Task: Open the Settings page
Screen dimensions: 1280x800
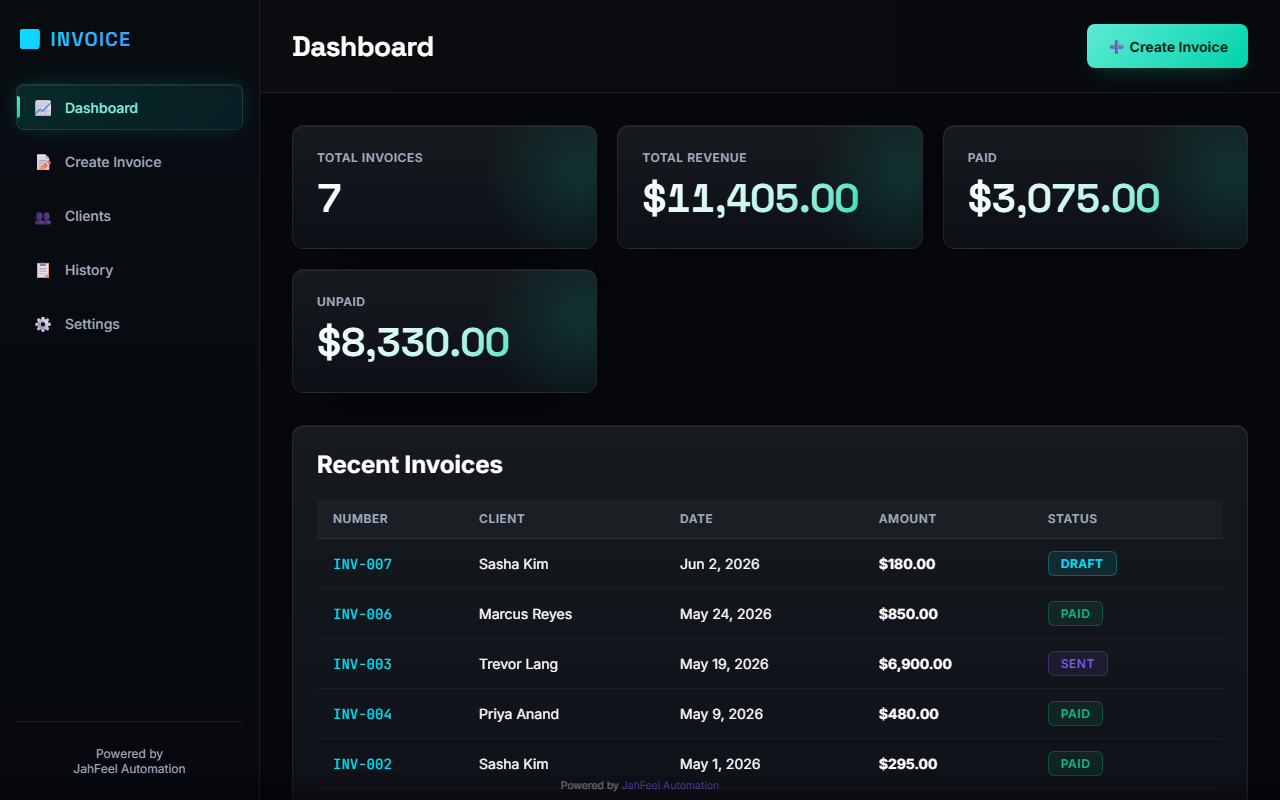Action: click(129, 324)
